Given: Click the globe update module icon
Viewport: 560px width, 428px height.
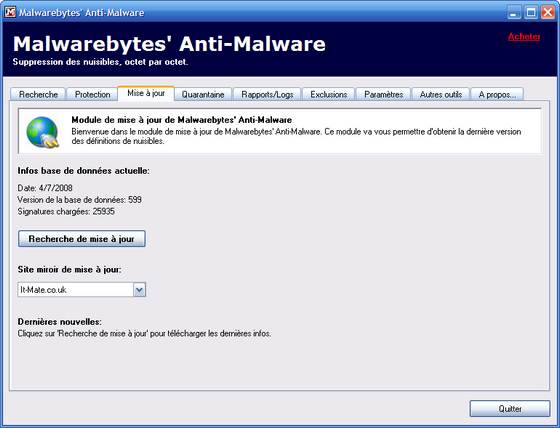Looking at the screenshot, I should pyautogui.click(x=42, y=132).
